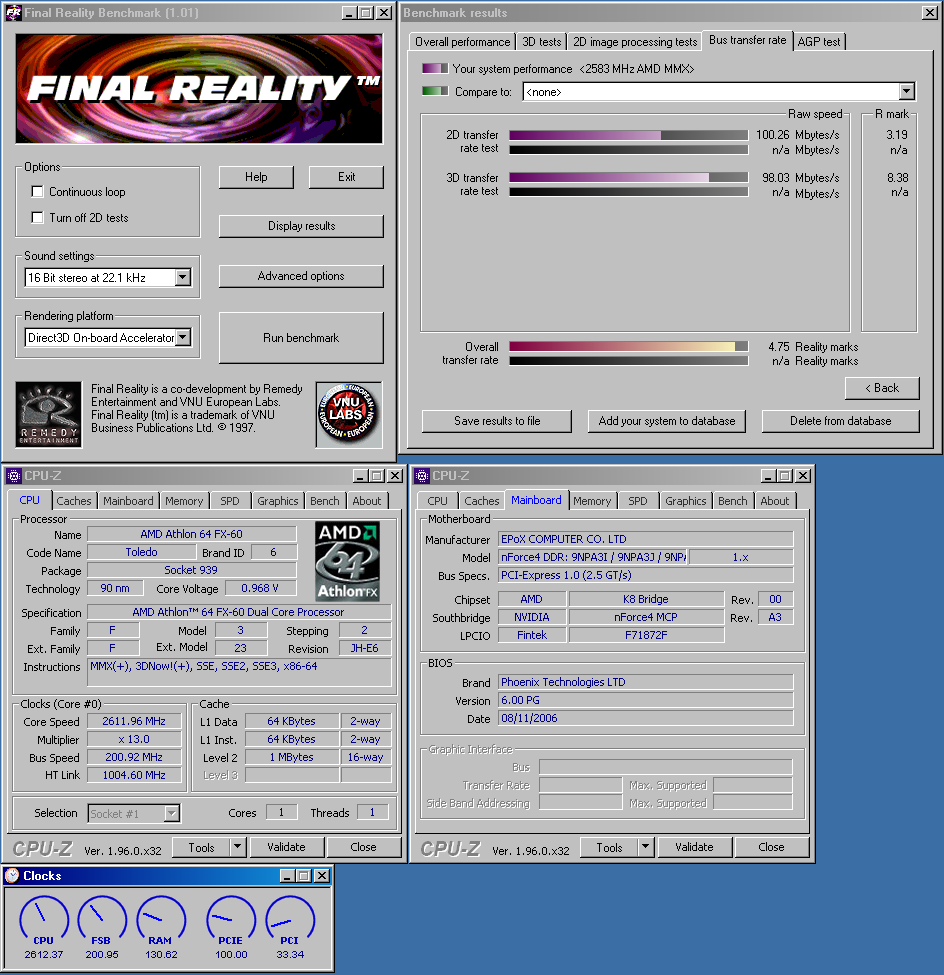The height and width of the screenshot is (975, 944).
Task: Open Caches tab in left CPU-Z
Action: pyautogui.click(x=73, y=501)
